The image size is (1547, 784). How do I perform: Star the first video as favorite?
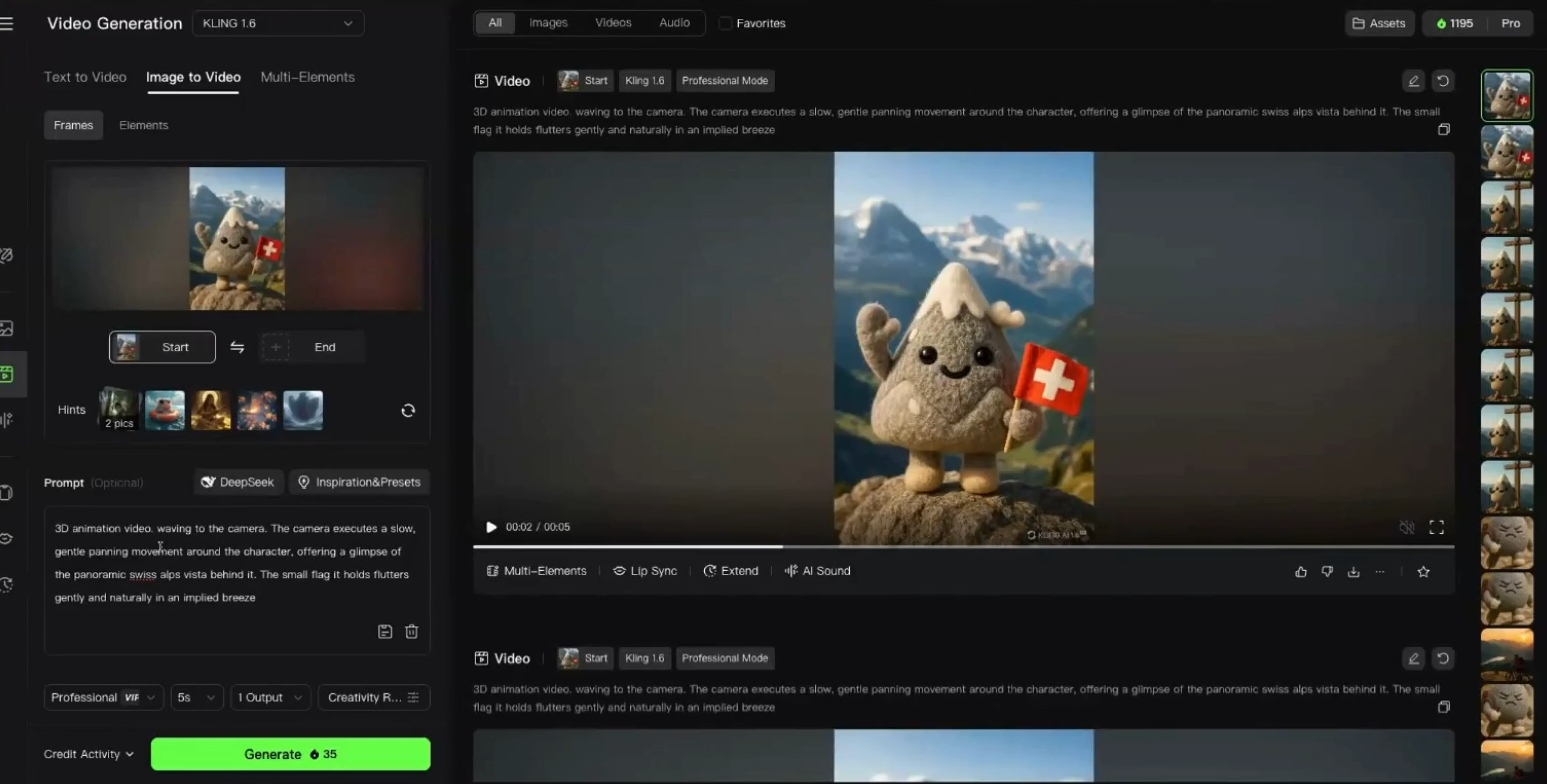pos(1423,571)
